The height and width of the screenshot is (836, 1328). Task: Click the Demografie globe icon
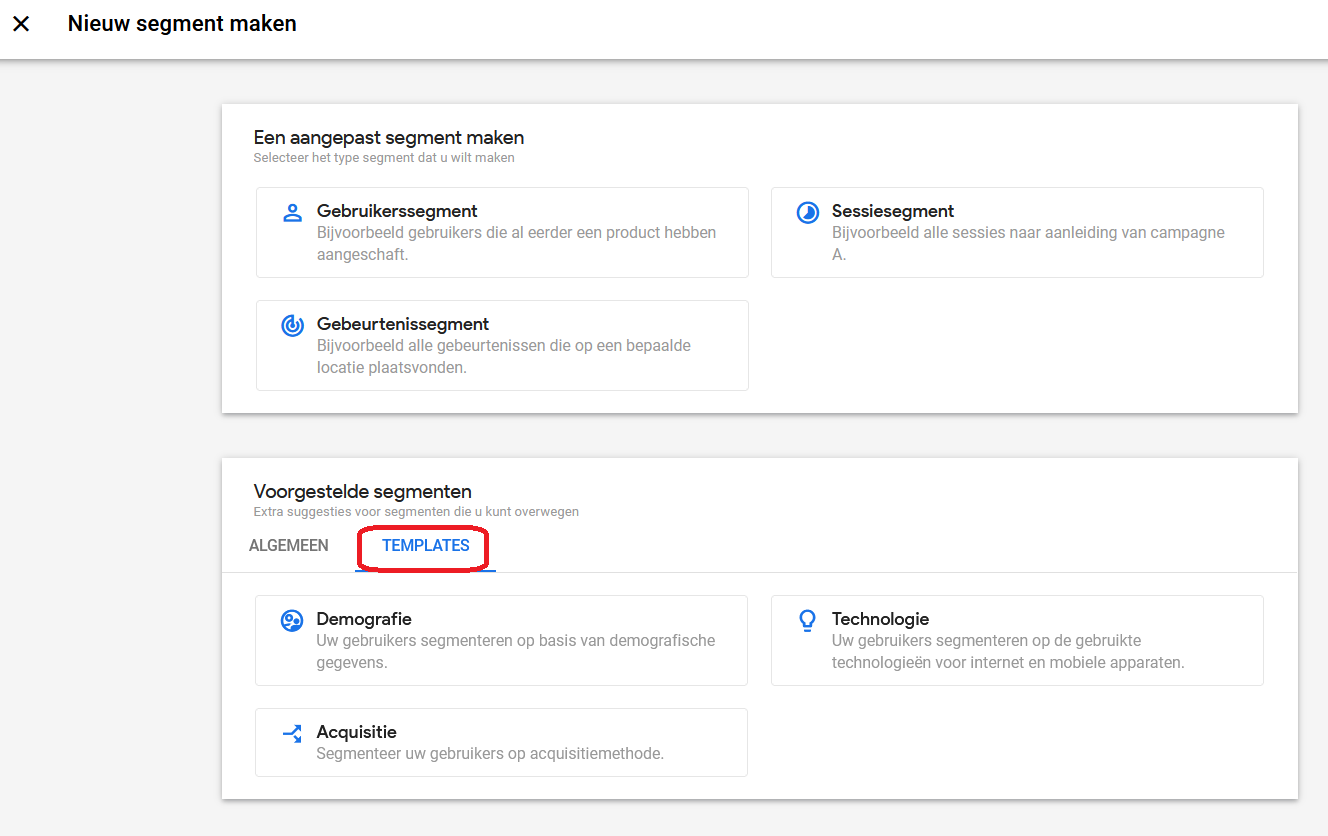pos(292,620)
